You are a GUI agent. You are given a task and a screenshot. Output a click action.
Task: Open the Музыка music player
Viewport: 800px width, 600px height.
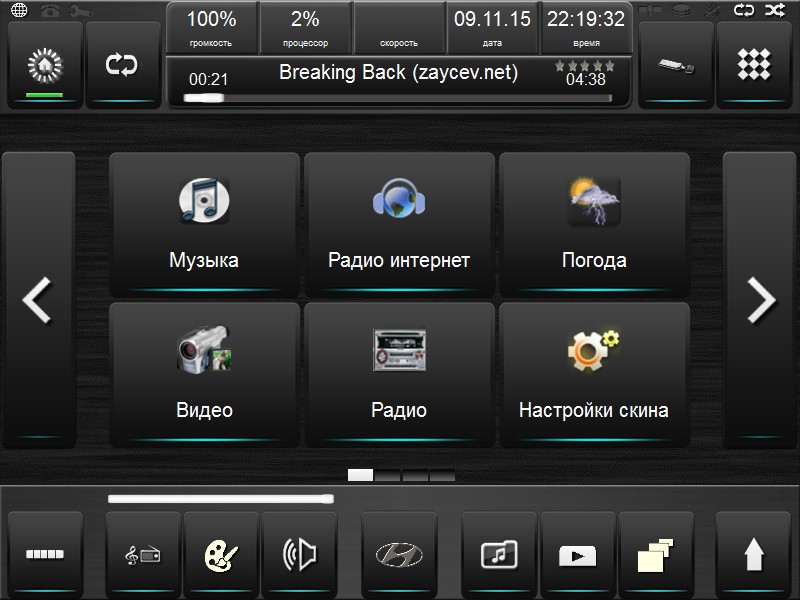pos(204,224)
